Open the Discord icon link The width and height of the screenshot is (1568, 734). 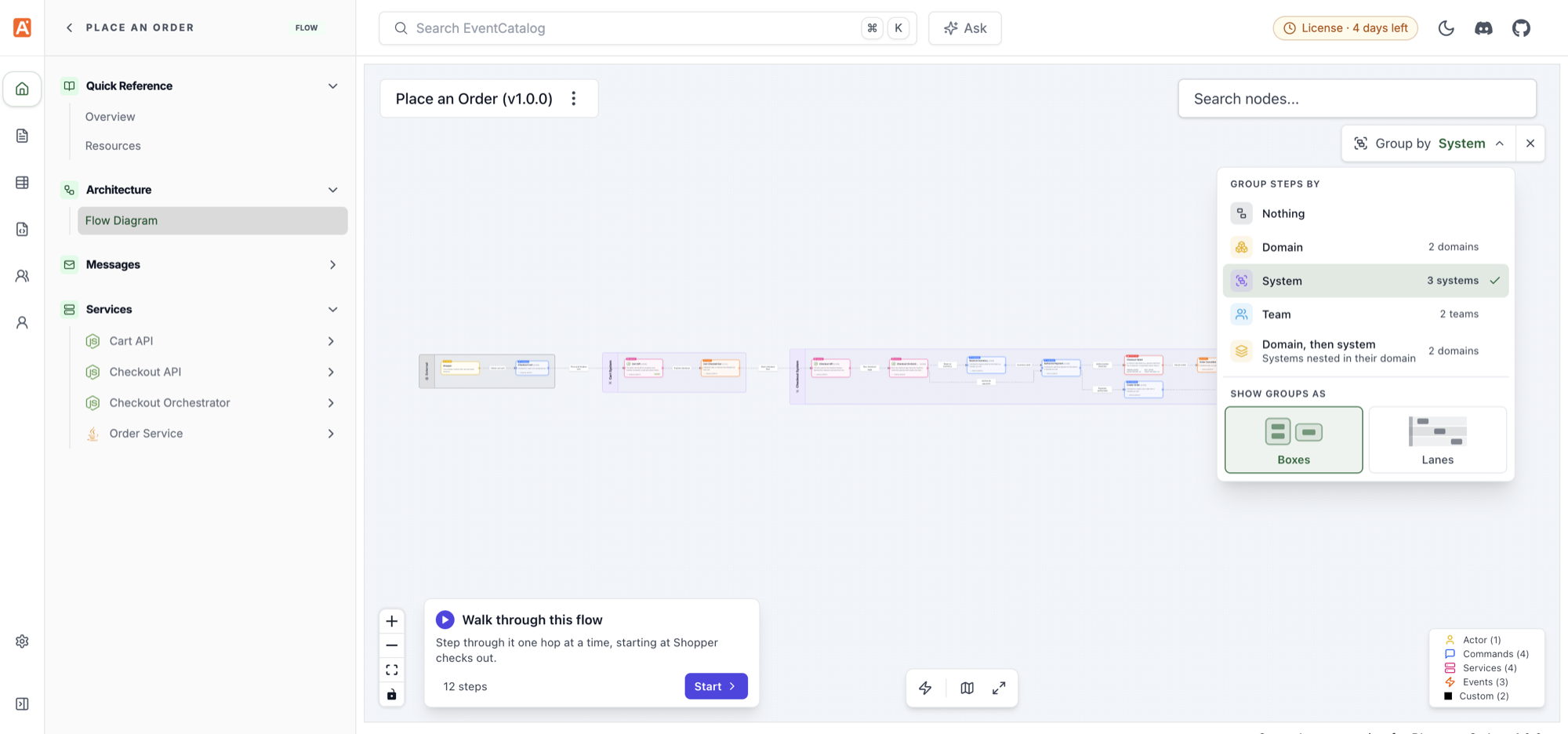1484,28
